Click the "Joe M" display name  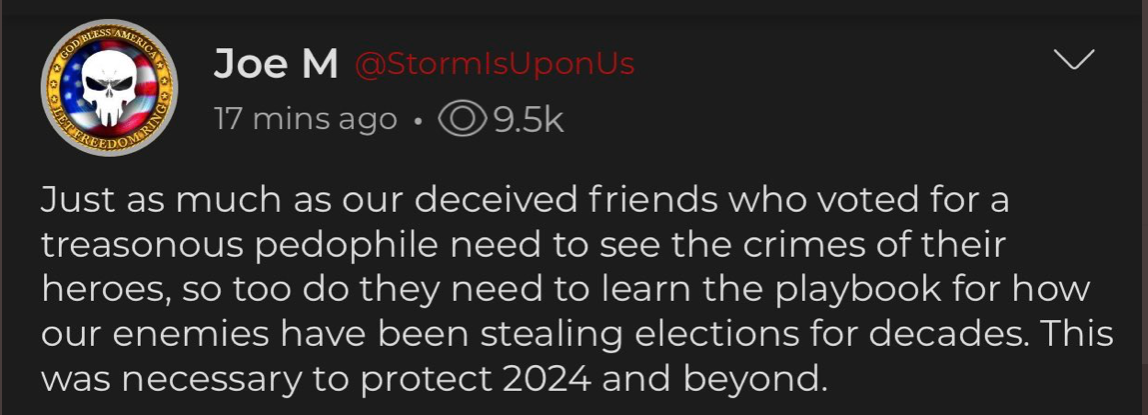click(275, 65)
